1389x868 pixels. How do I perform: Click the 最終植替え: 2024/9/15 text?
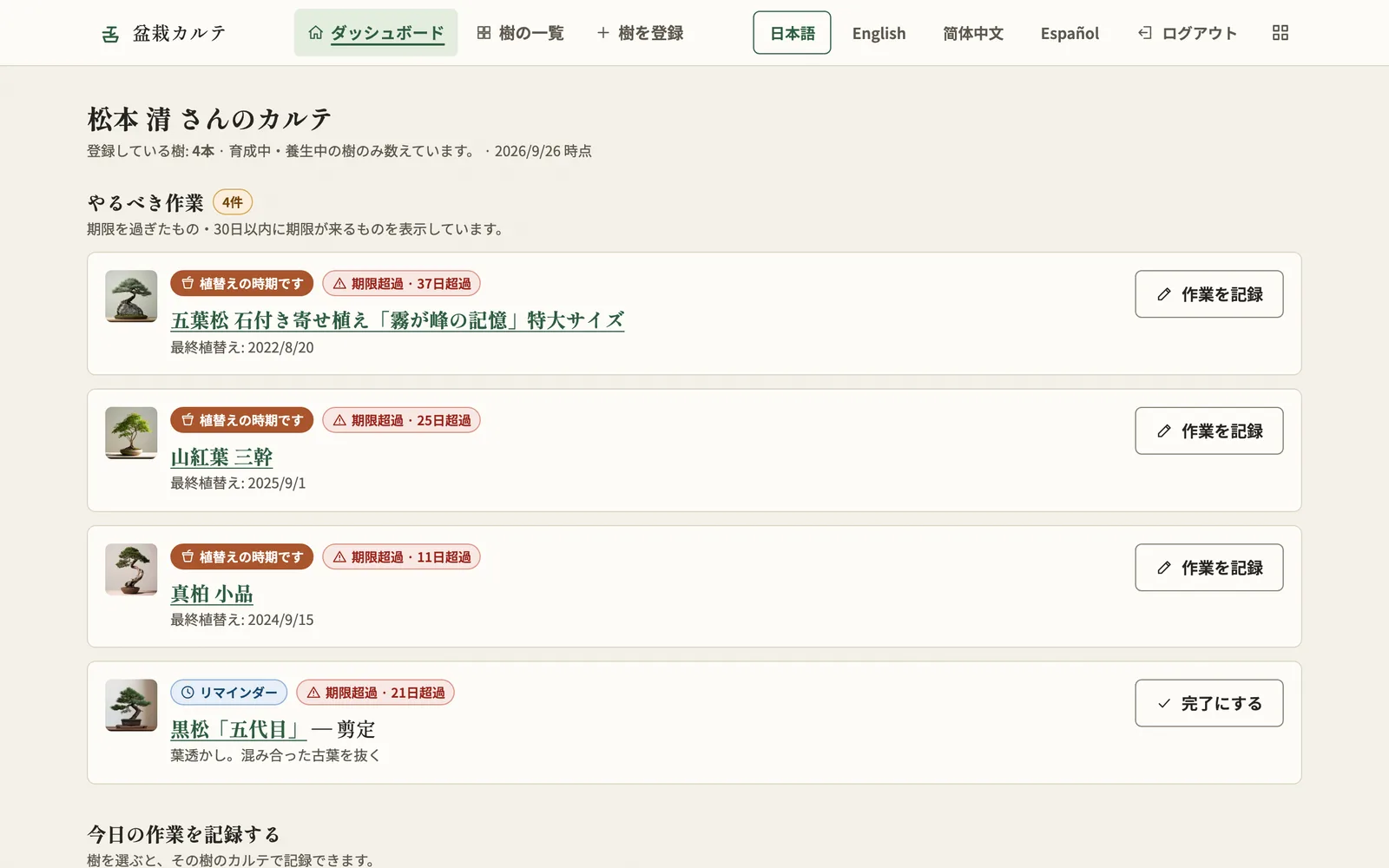coord(242,620)
